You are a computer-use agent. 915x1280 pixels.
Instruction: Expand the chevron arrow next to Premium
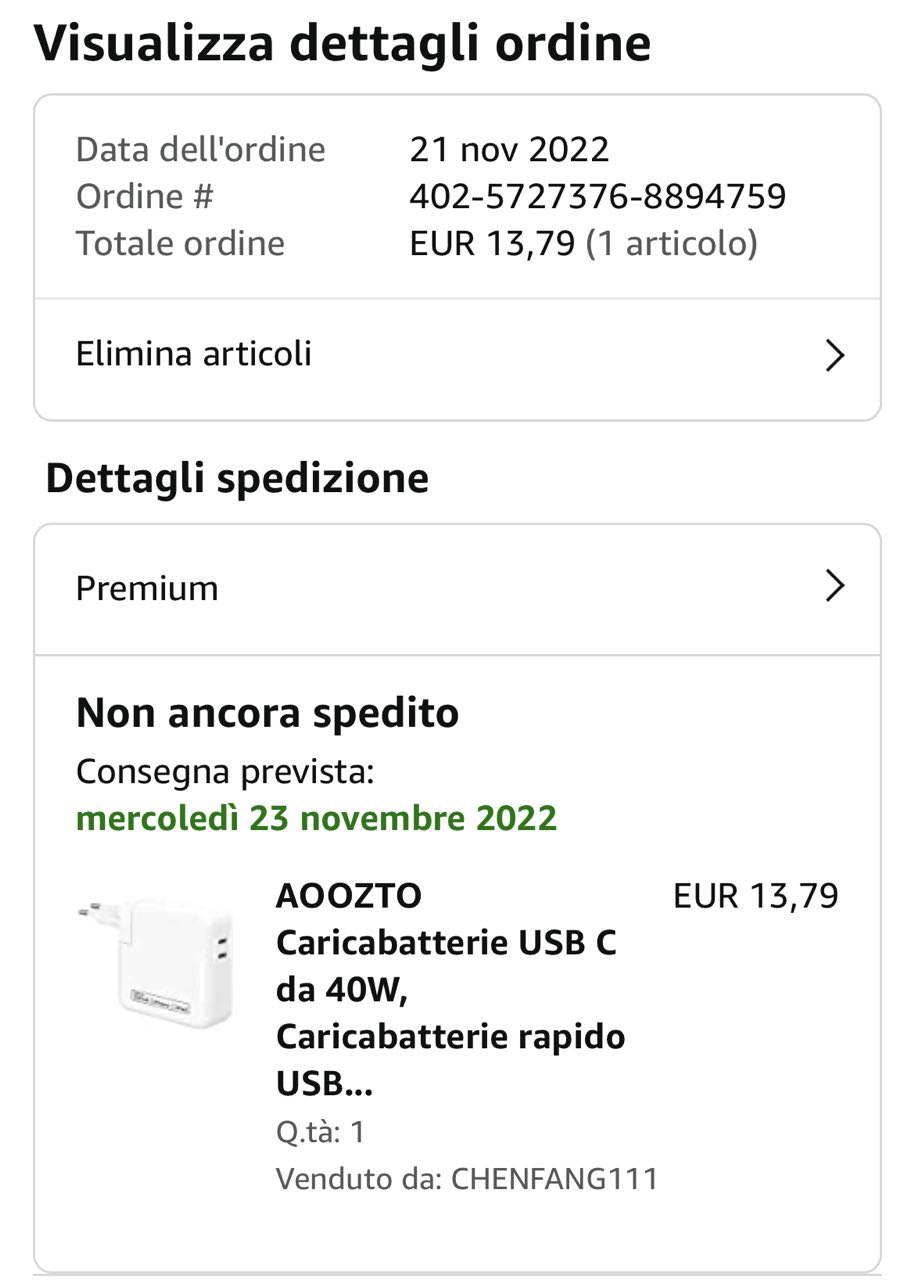835,587
